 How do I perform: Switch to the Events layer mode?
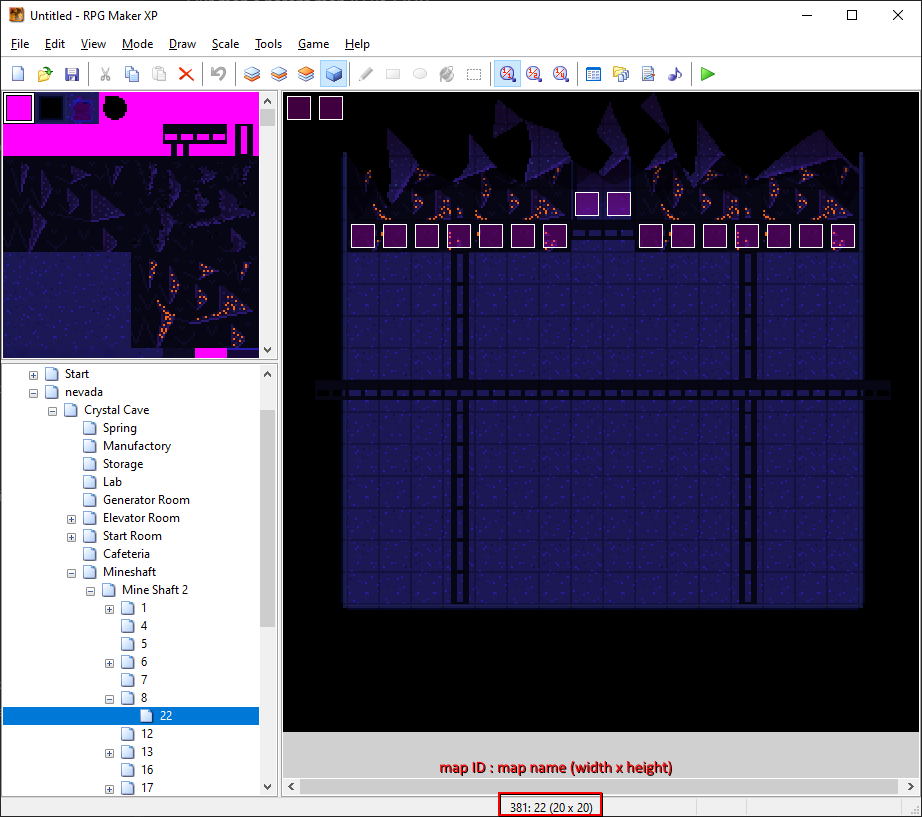point(334,74)
